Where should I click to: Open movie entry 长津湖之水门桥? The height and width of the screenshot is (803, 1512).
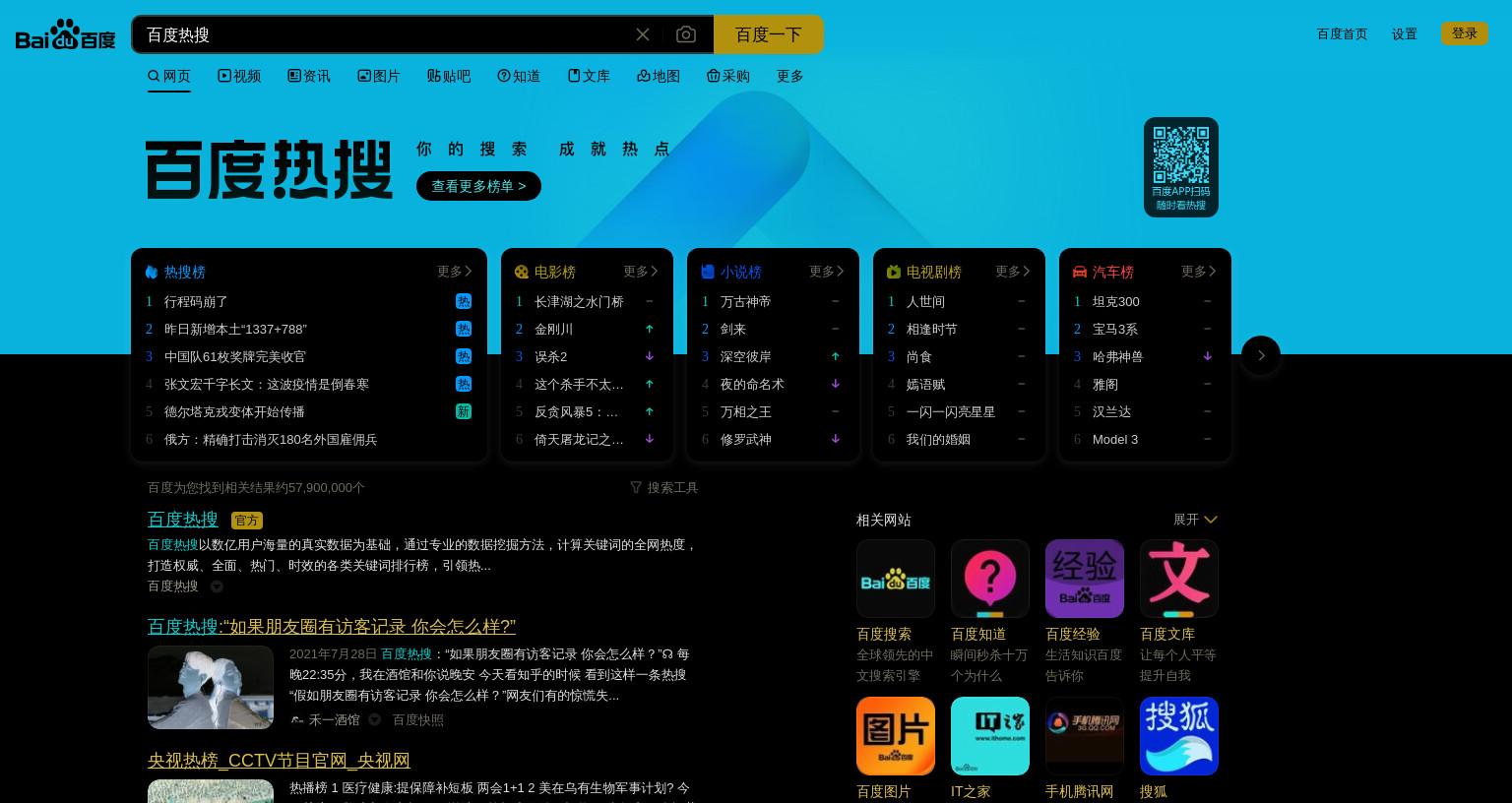[579, 301]
